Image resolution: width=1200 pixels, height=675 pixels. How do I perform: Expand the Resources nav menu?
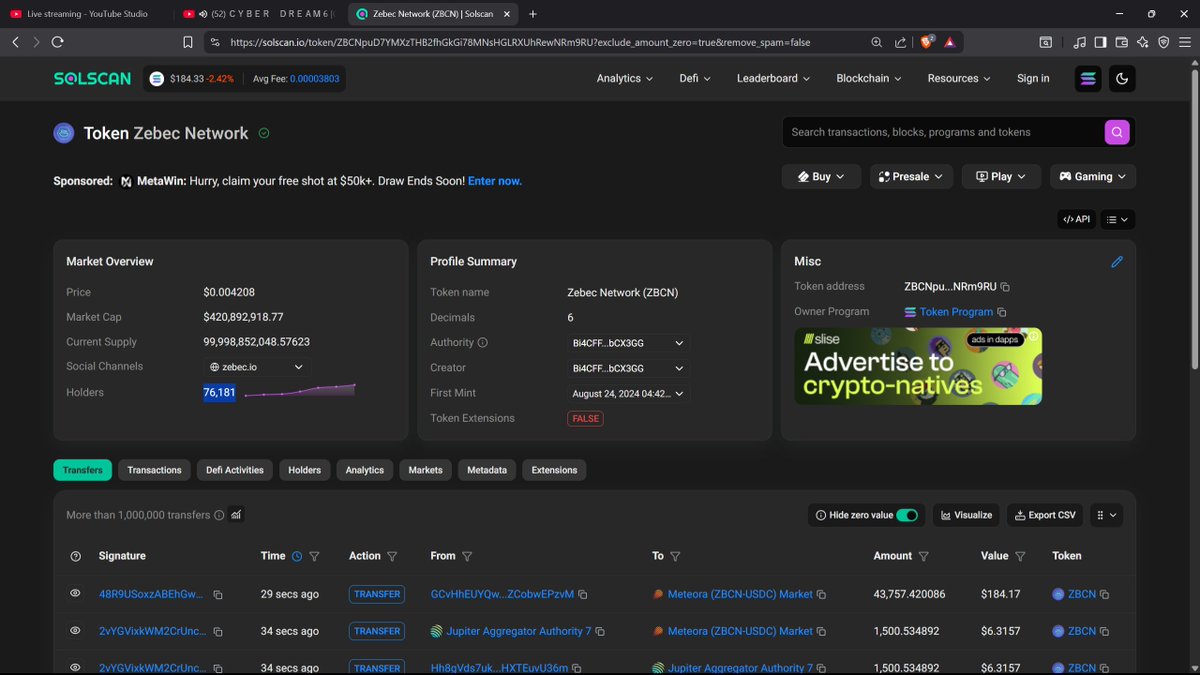point(959,78)
